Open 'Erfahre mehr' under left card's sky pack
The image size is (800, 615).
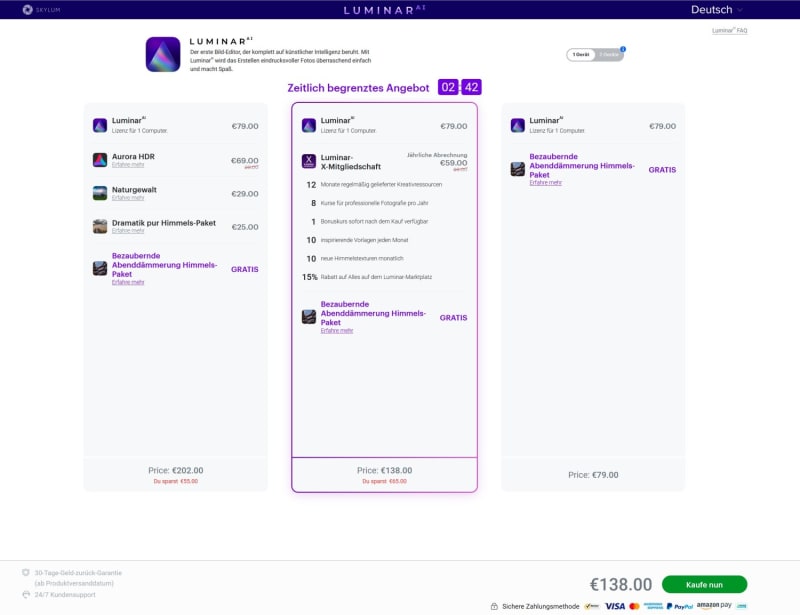pyautogui.click(x=128, y=282)
